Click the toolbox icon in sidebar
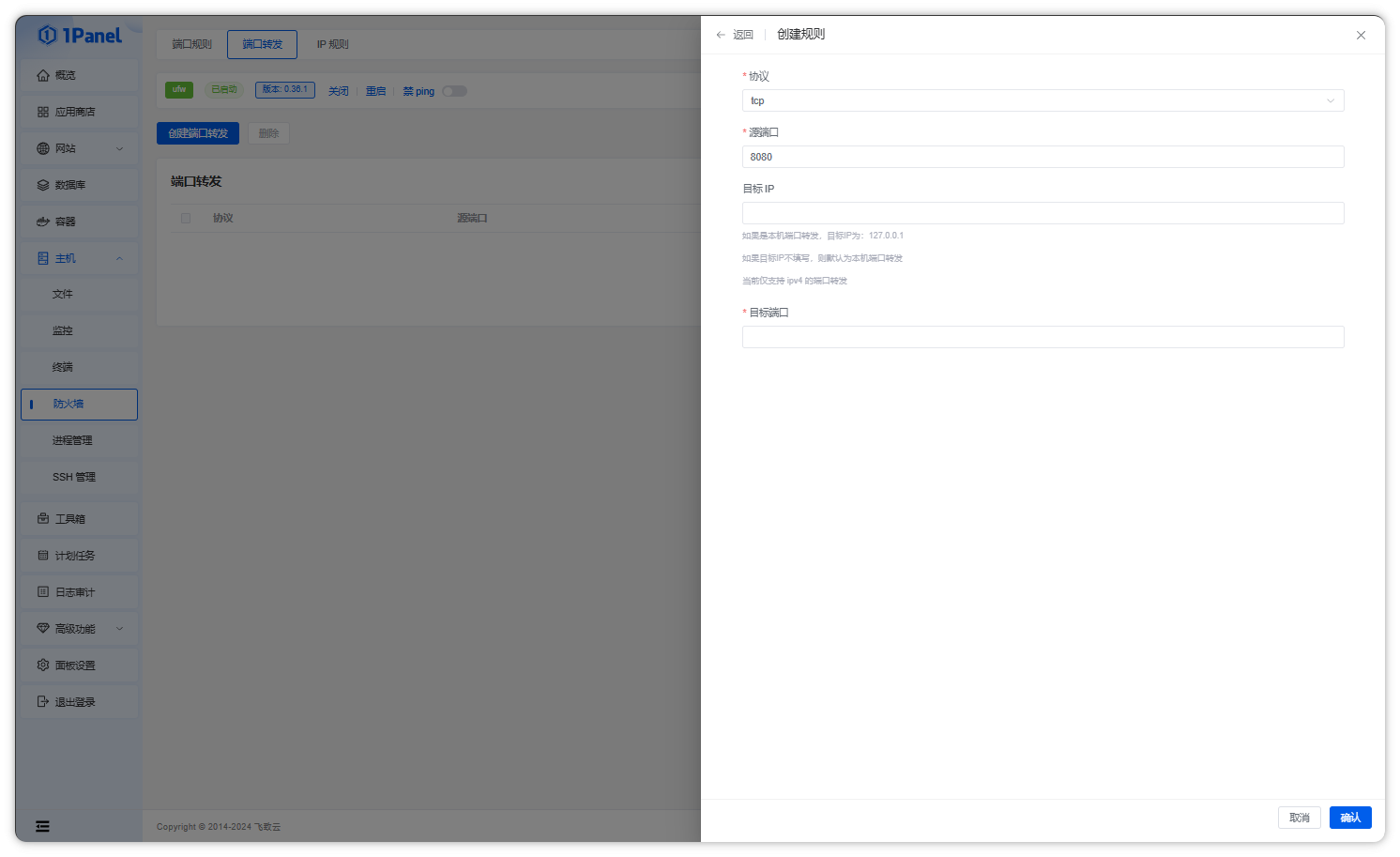 point(43,518)
